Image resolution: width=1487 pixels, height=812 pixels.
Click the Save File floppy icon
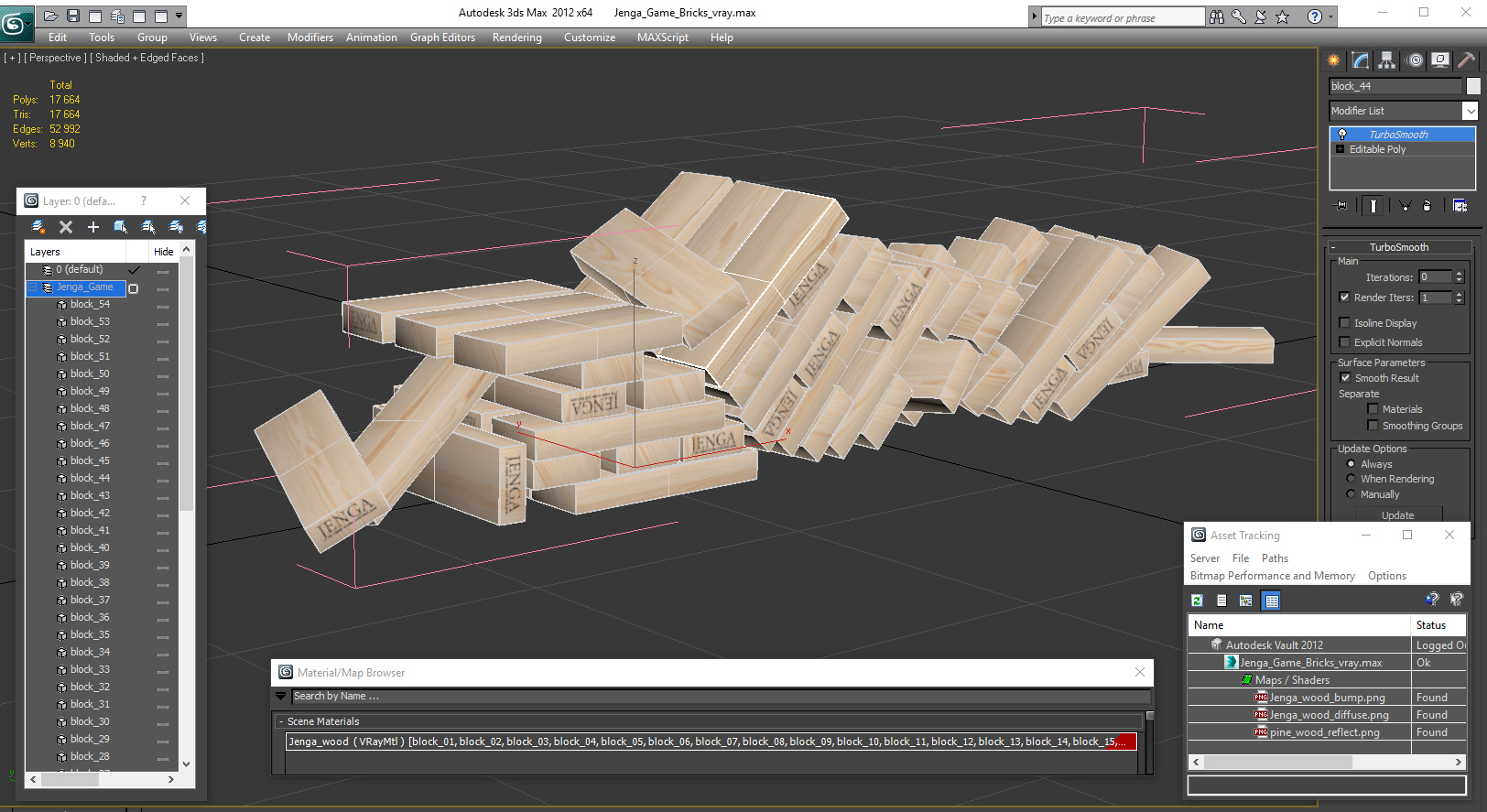click(73, 16)
